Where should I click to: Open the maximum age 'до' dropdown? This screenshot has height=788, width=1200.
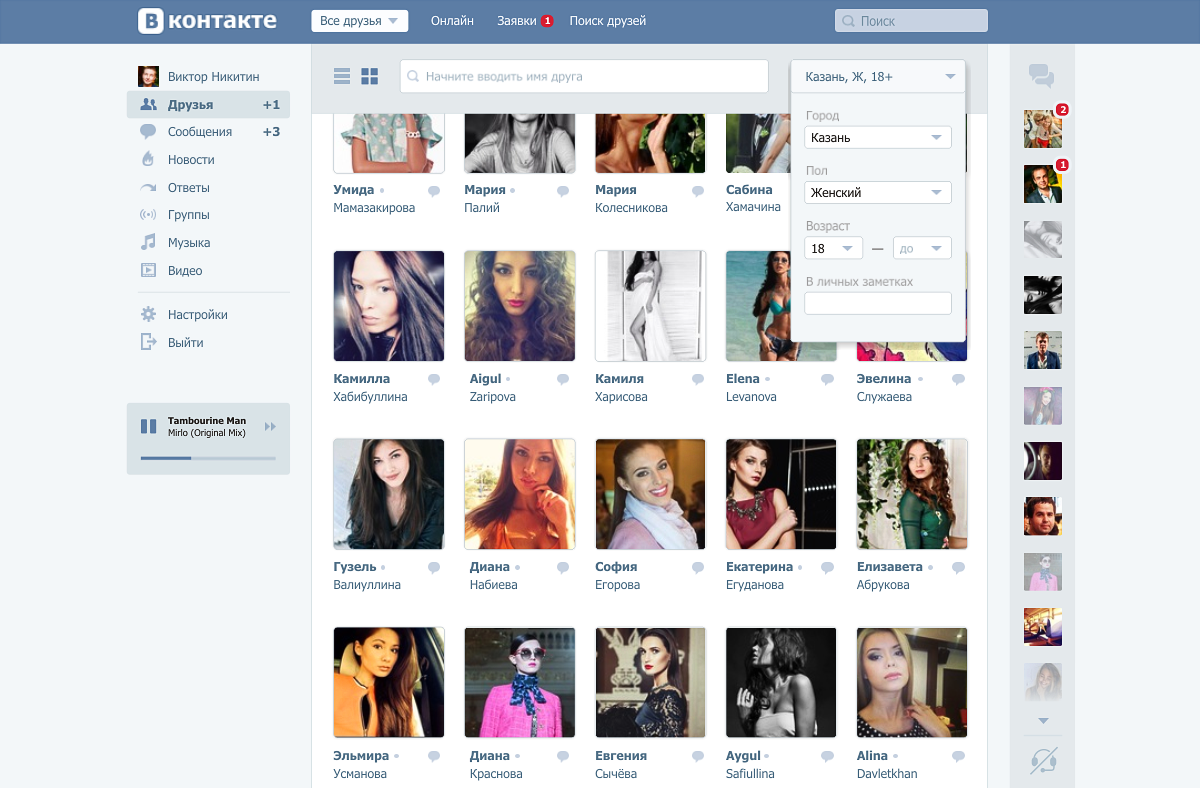click(922, 248)
